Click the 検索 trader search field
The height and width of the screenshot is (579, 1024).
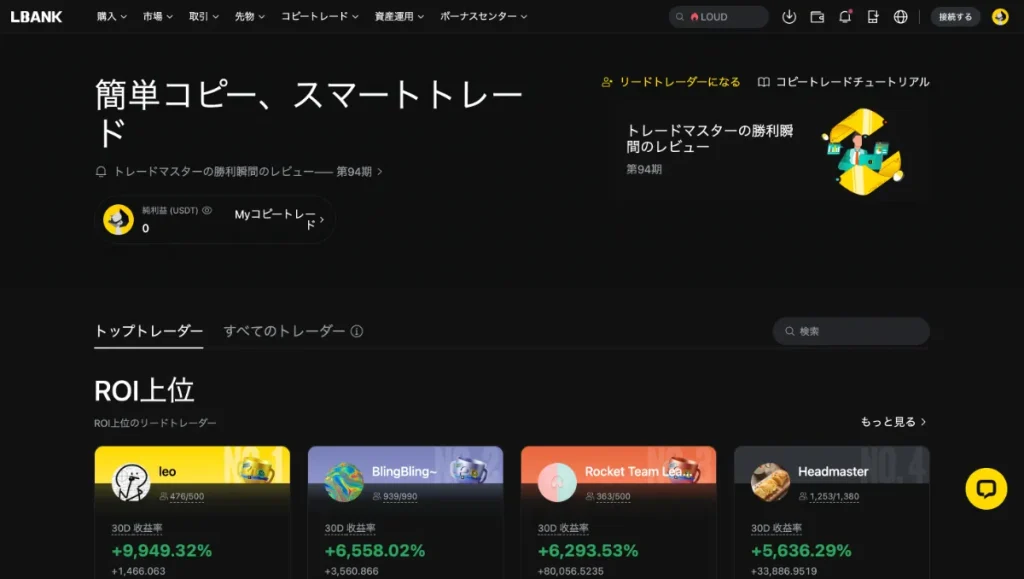pos(850,330)
